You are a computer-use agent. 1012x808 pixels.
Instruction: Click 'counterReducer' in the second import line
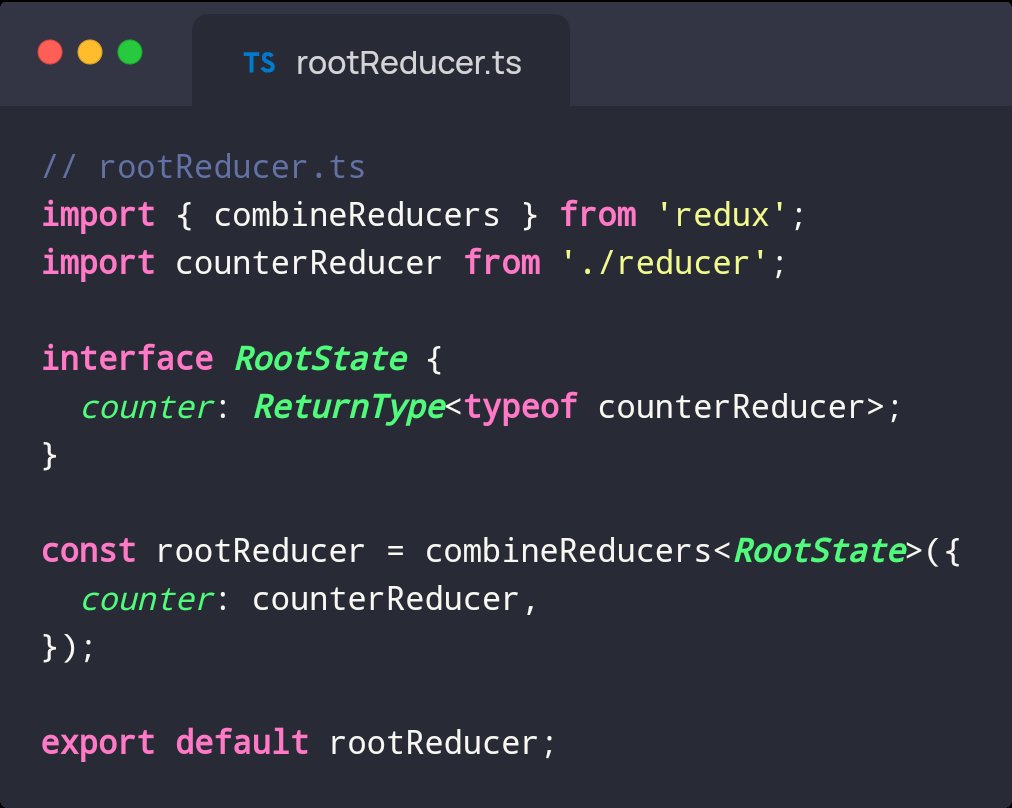coord(309,263)
